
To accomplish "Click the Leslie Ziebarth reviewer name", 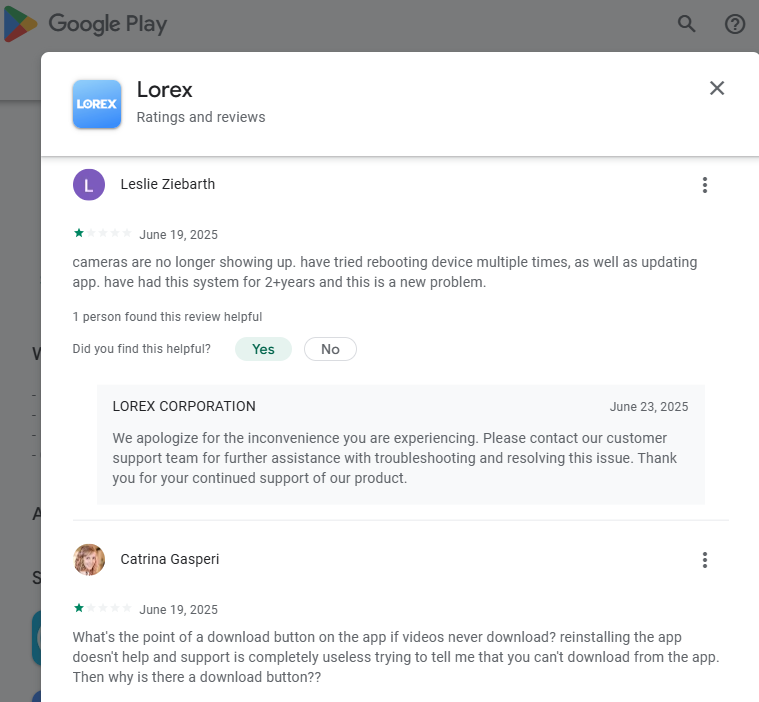I will (x=167, y=184).
